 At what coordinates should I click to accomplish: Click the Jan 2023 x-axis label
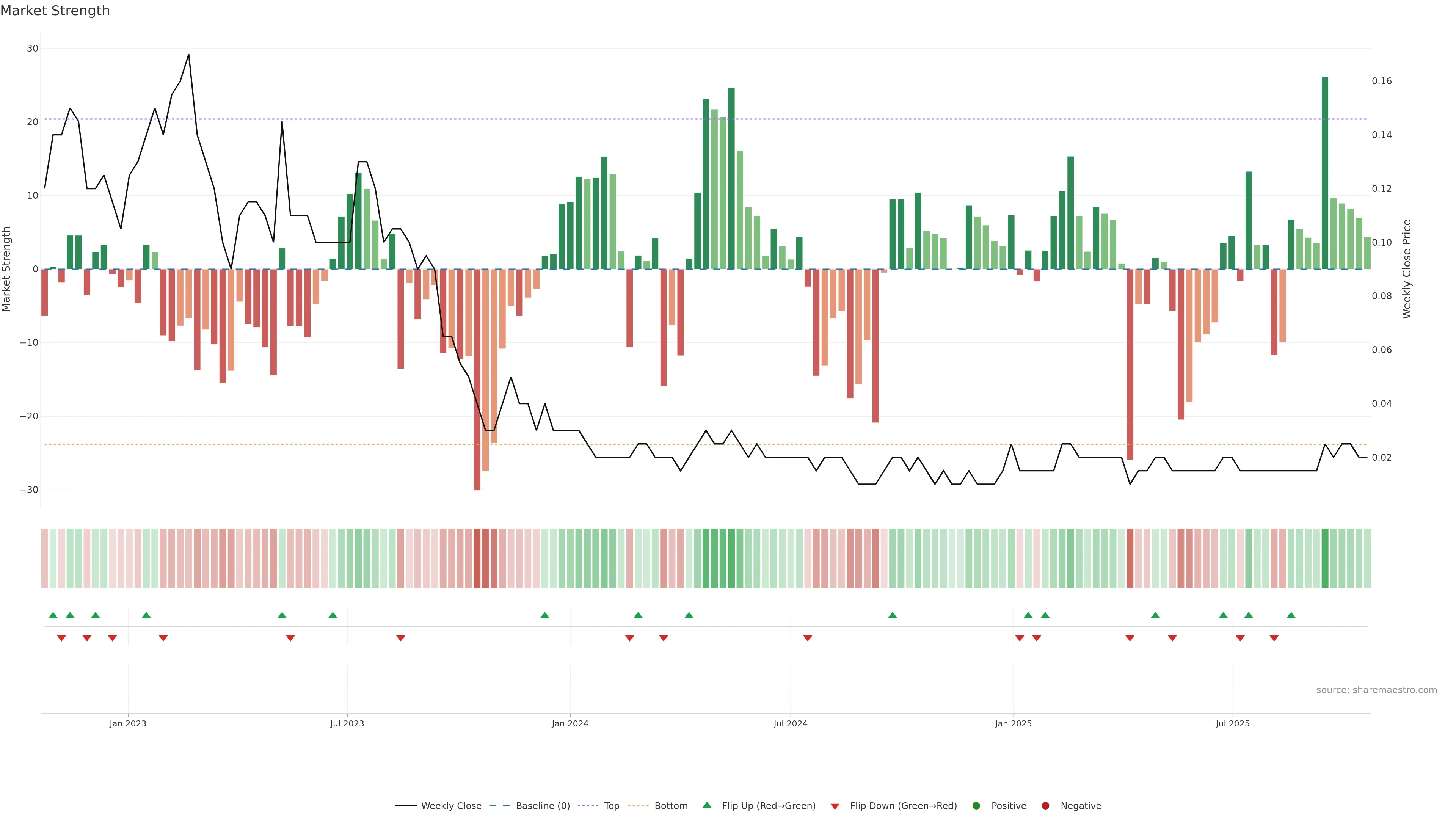[x=128, y=723]
